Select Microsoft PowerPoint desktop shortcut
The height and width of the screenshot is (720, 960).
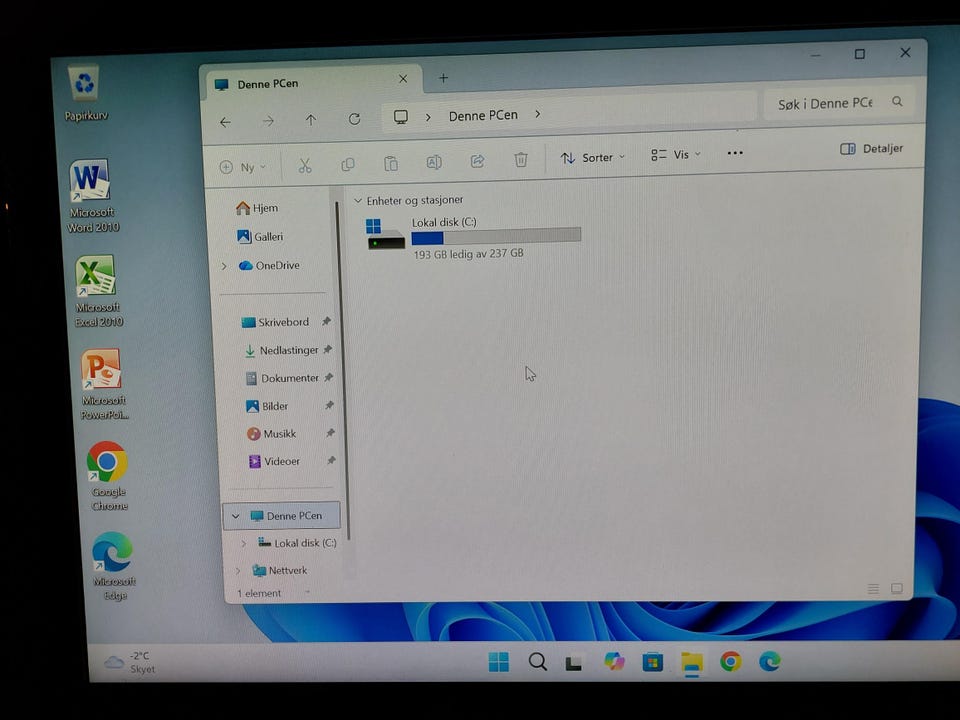pos(104,385)
